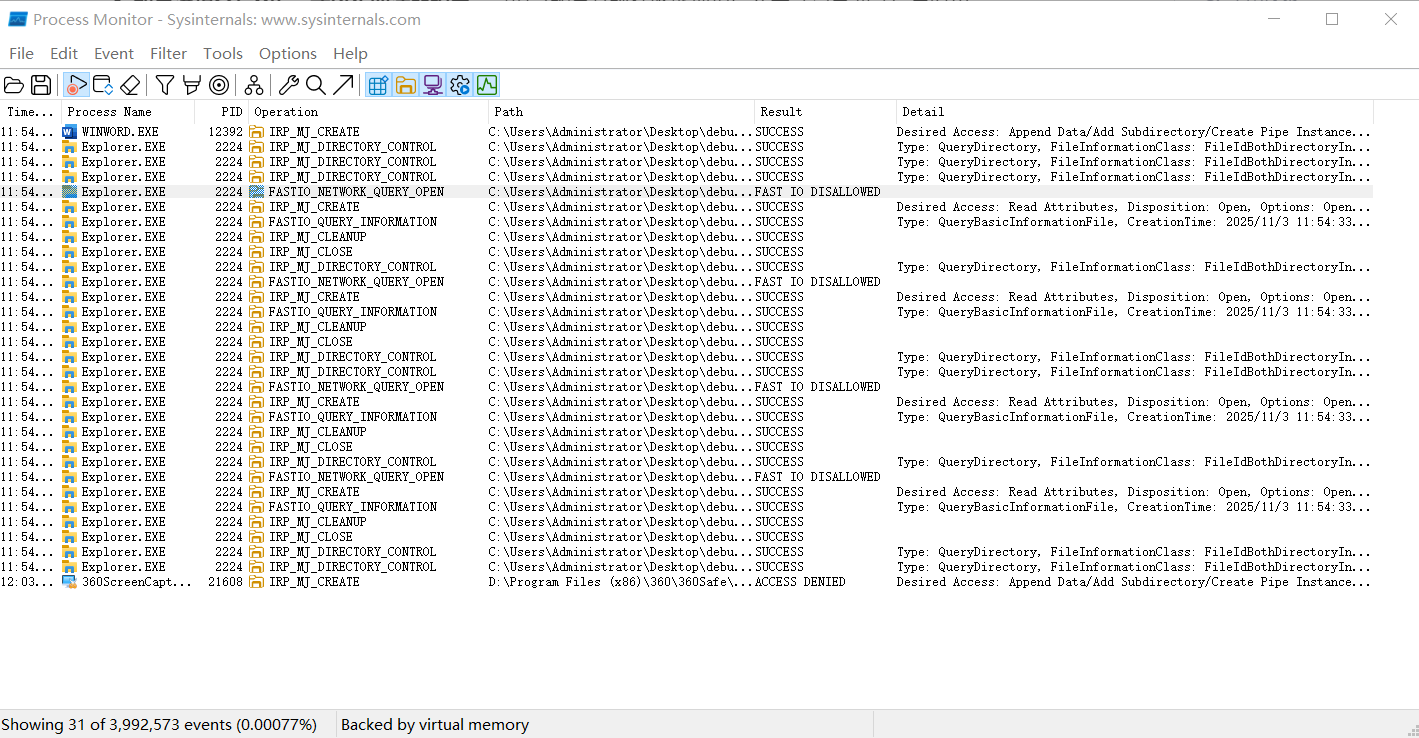
Task: Click the Process Monitor title bar app icon
Action: click(x=17, y=19)
